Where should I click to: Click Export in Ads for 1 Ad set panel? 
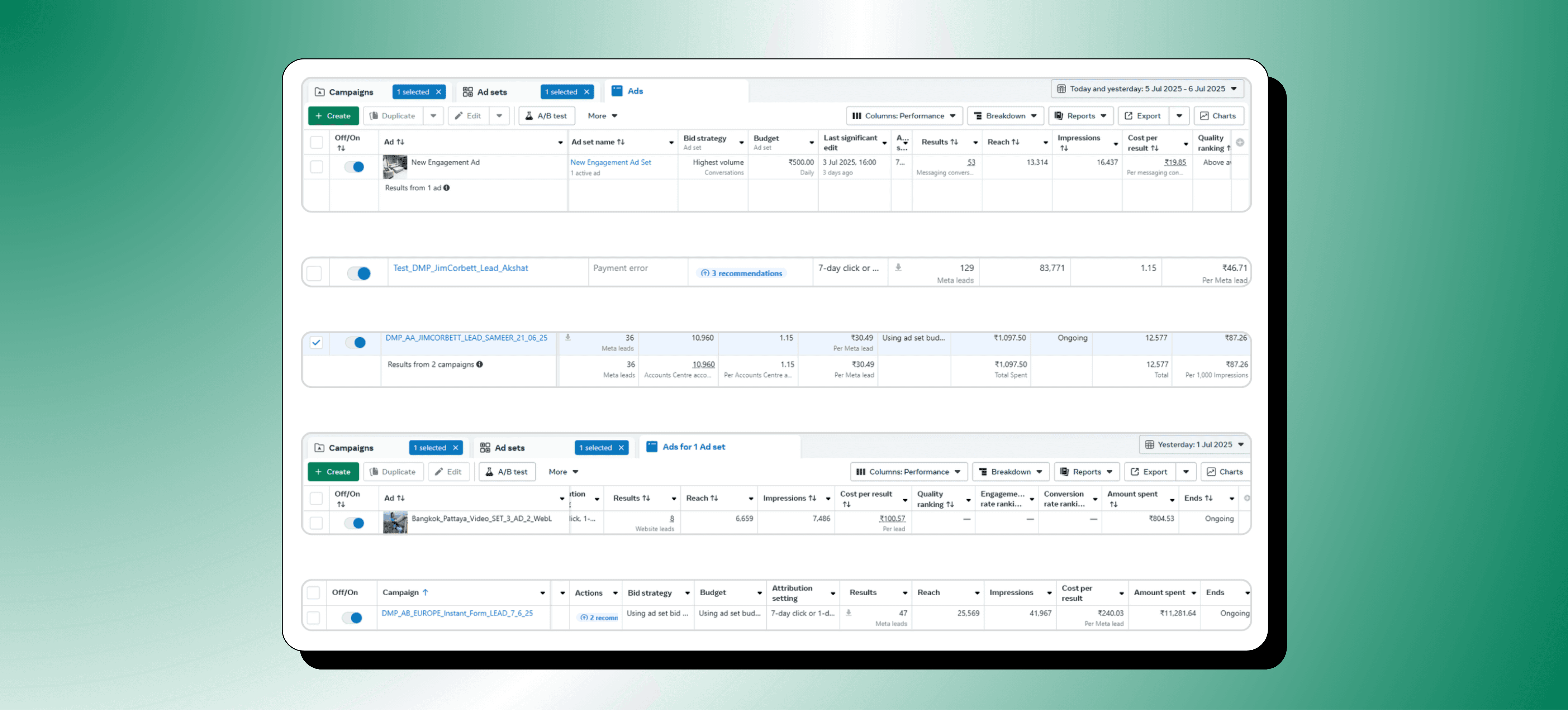[1149, 472]
